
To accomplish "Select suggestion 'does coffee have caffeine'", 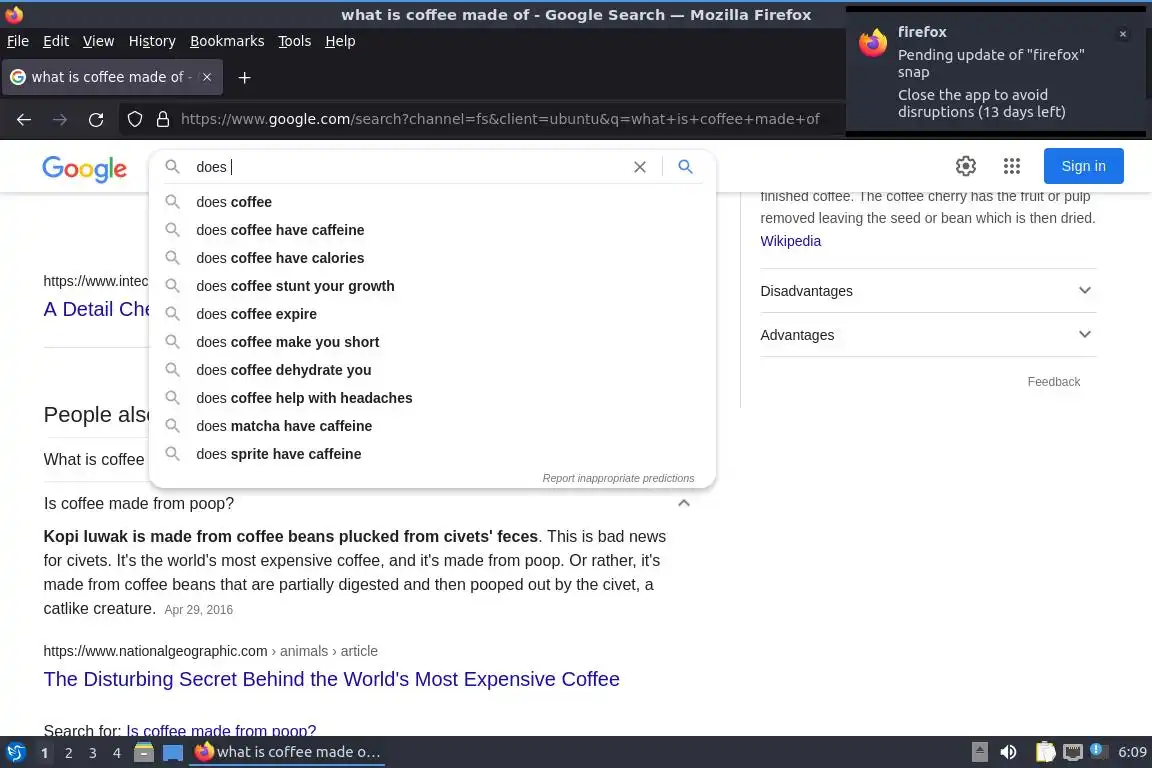I will point(432,230).
